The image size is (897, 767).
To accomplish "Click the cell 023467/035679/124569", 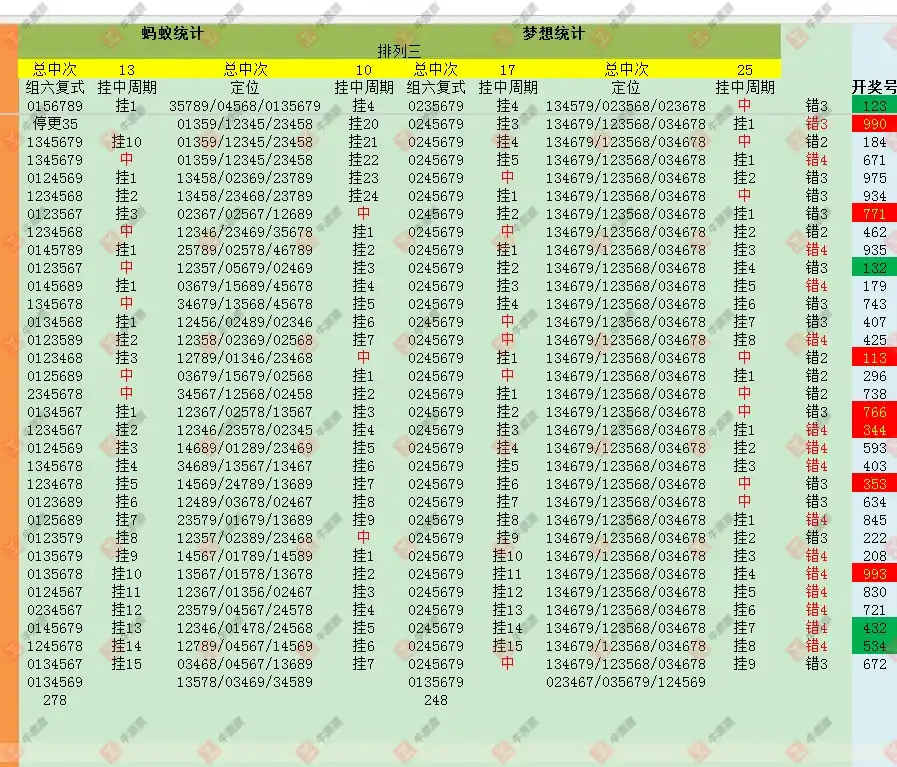I will 626,682.
